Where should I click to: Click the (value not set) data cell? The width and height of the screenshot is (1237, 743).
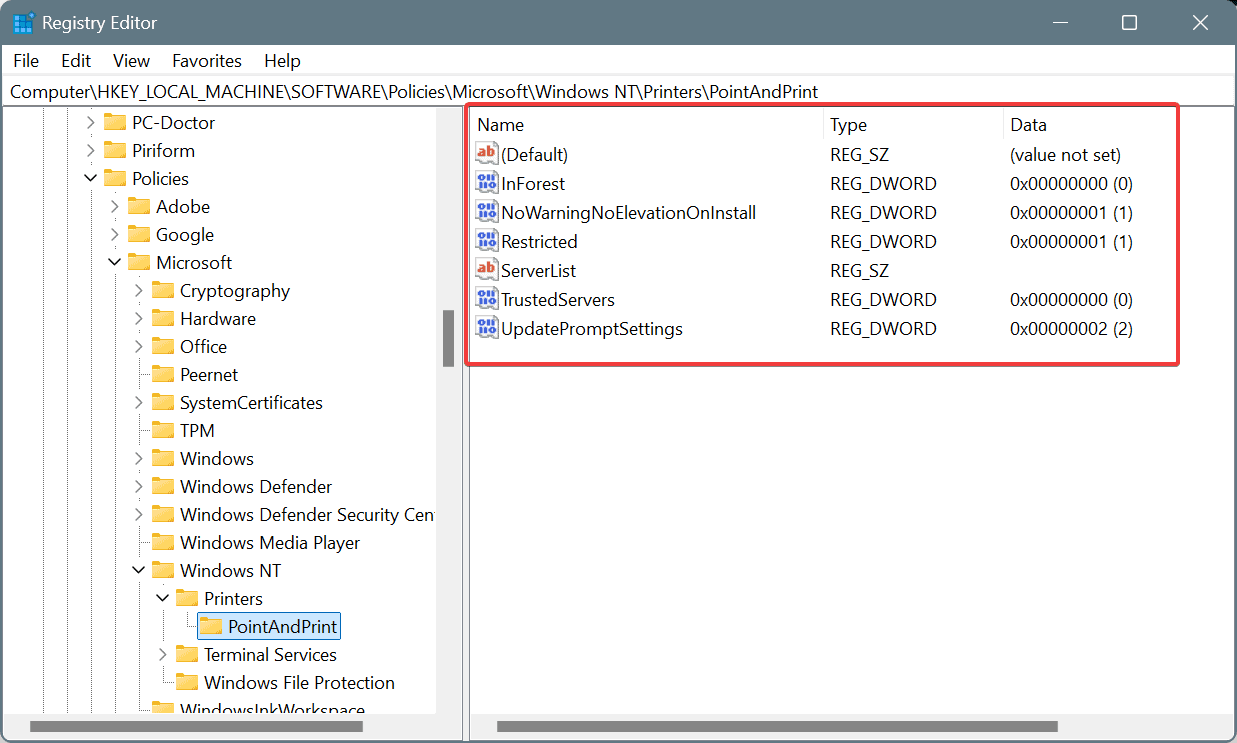[1065, 154]
